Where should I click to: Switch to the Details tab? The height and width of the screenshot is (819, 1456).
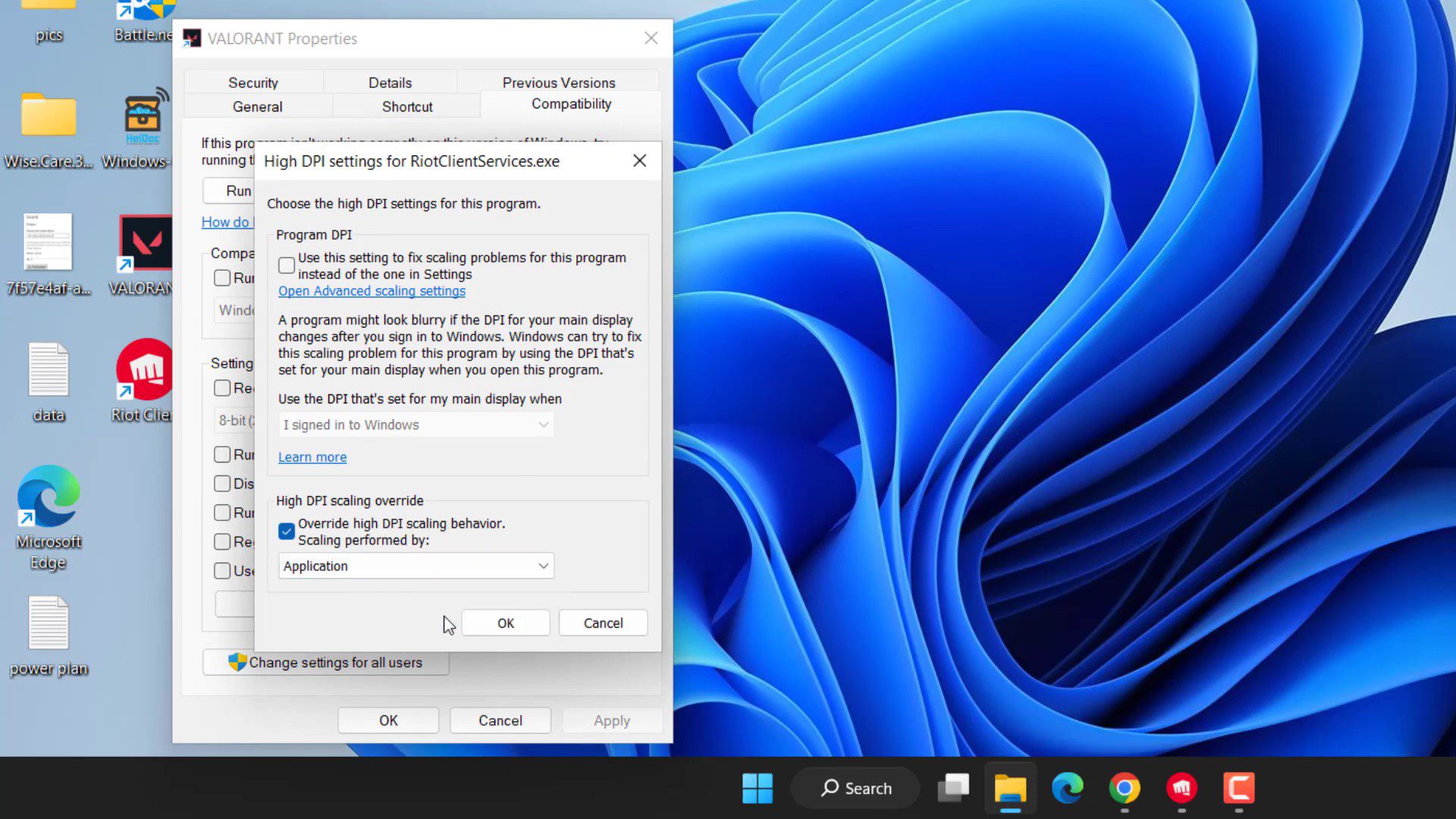[x=390, y=83]
